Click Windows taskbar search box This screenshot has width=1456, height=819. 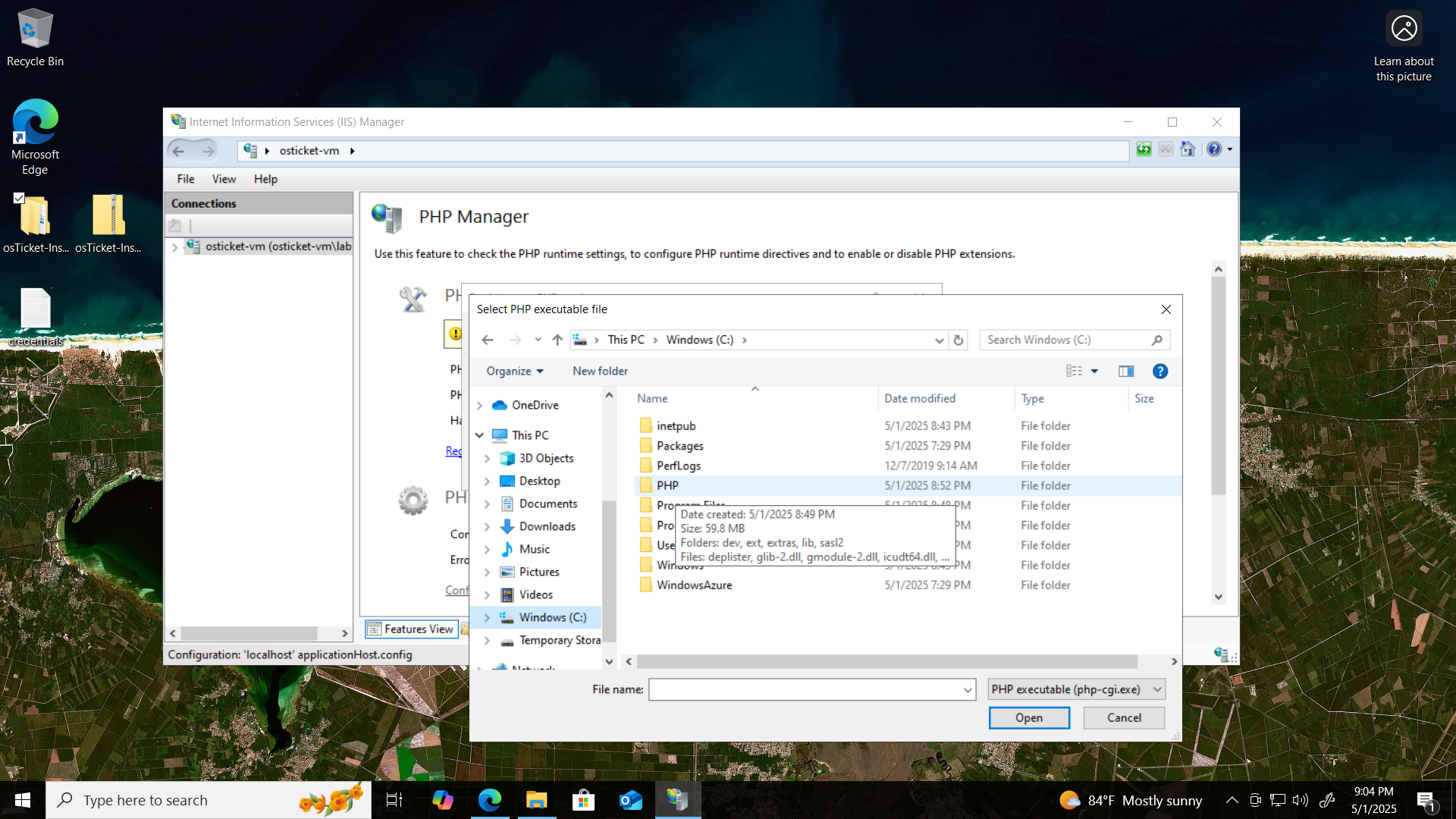209,800
